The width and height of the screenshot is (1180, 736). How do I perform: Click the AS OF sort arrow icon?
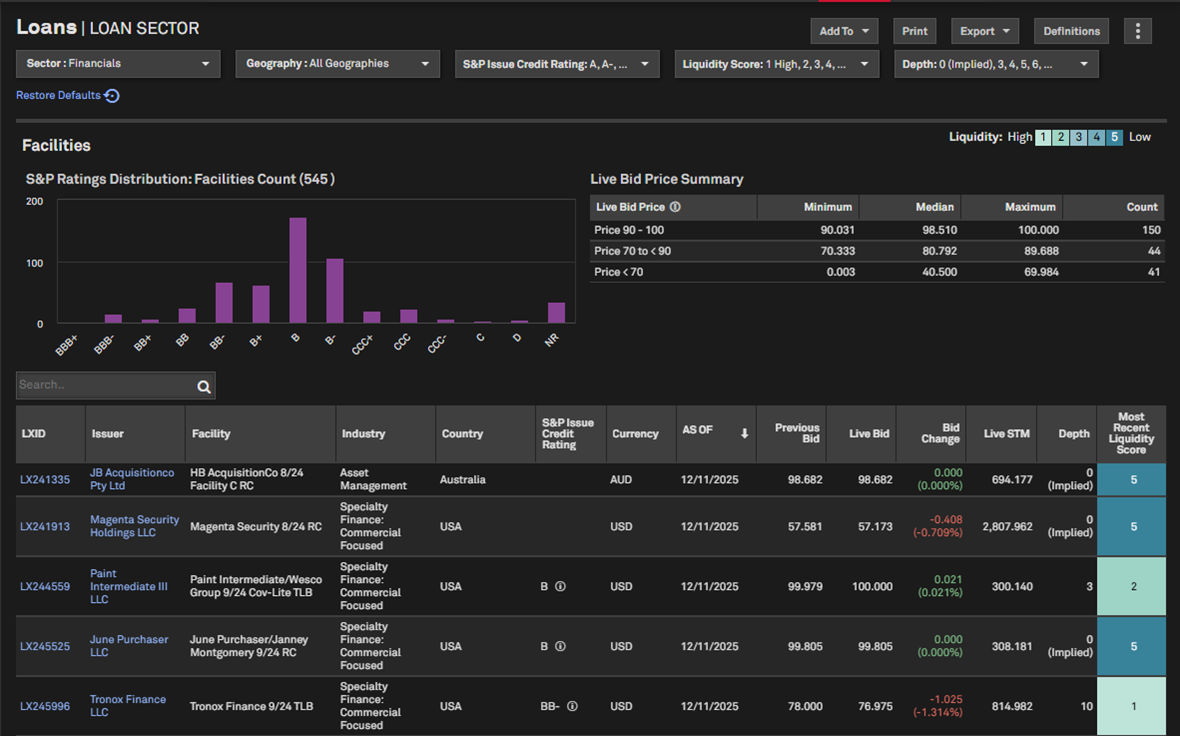[744, 433]
